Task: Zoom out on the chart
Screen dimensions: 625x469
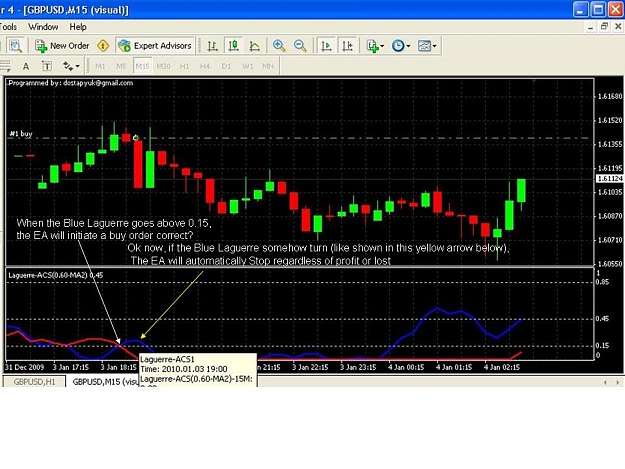Action: tap(300, 46)
